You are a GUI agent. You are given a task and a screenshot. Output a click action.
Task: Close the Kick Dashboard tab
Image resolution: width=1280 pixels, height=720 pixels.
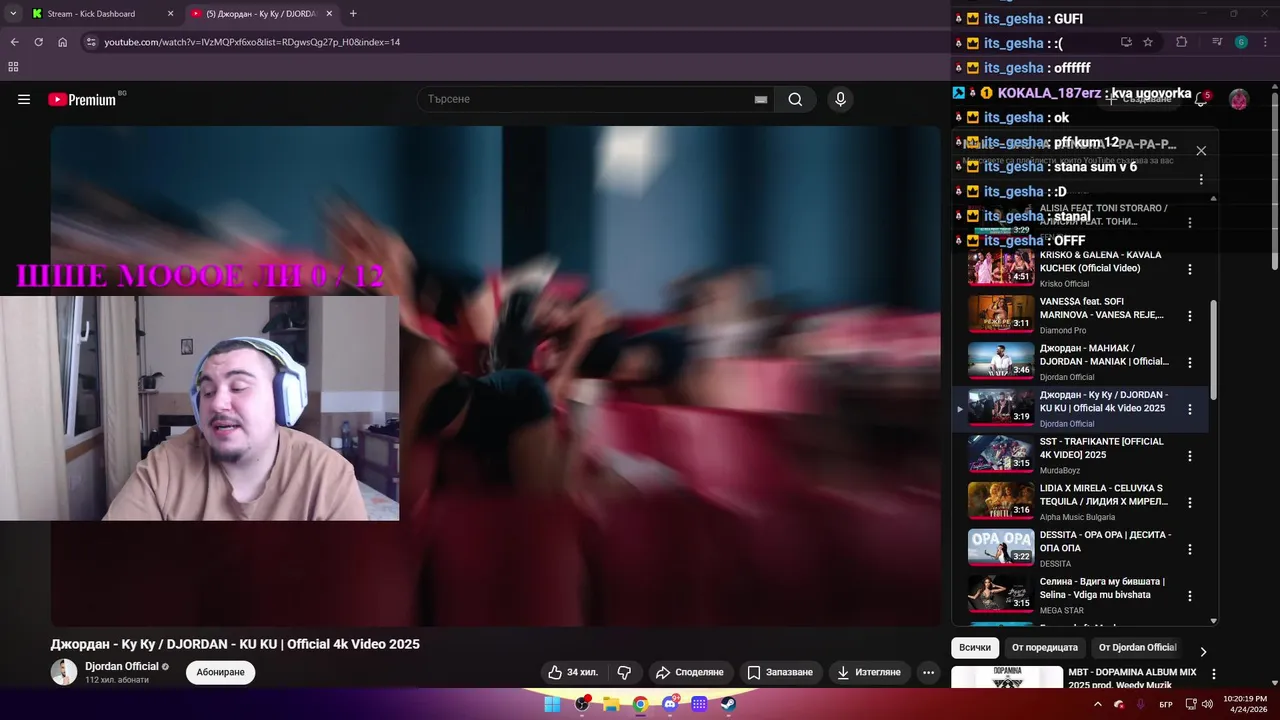click(x=170, y=14)
